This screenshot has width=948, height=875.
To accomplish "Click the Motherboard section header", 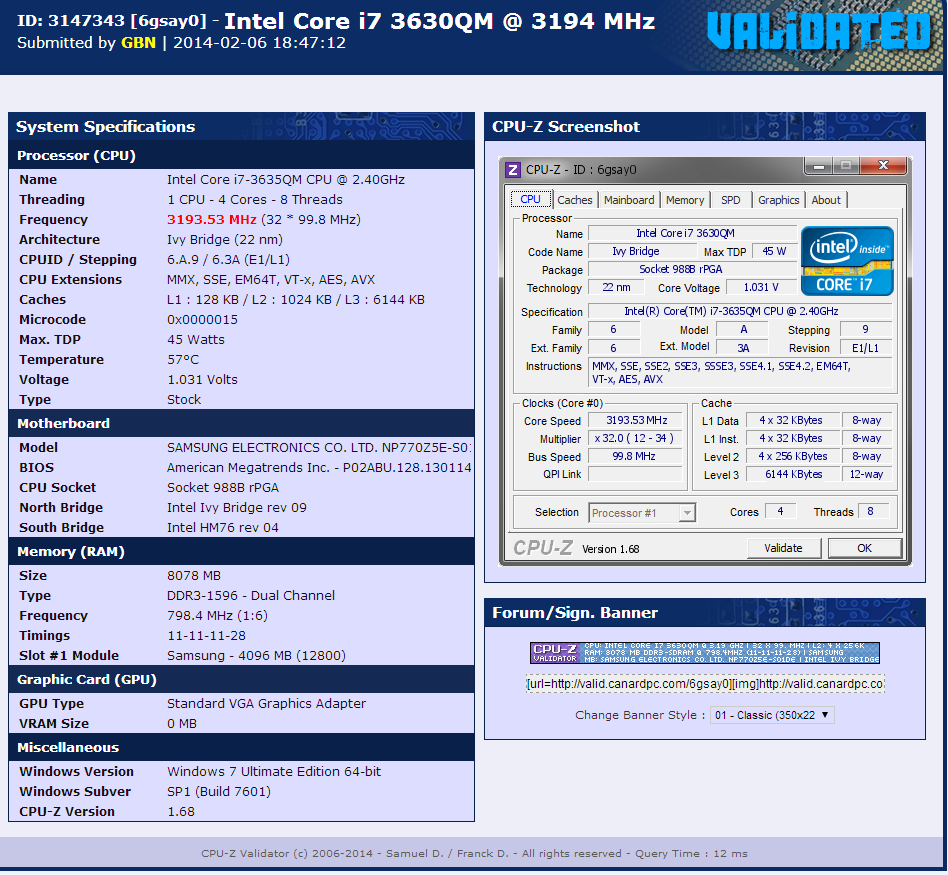I will coord(241,423).
